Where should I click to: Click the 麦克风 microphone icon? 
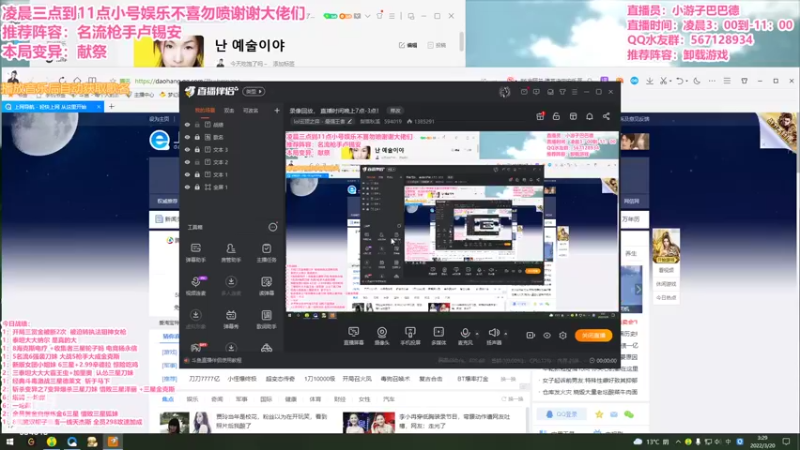click(465, 333)
